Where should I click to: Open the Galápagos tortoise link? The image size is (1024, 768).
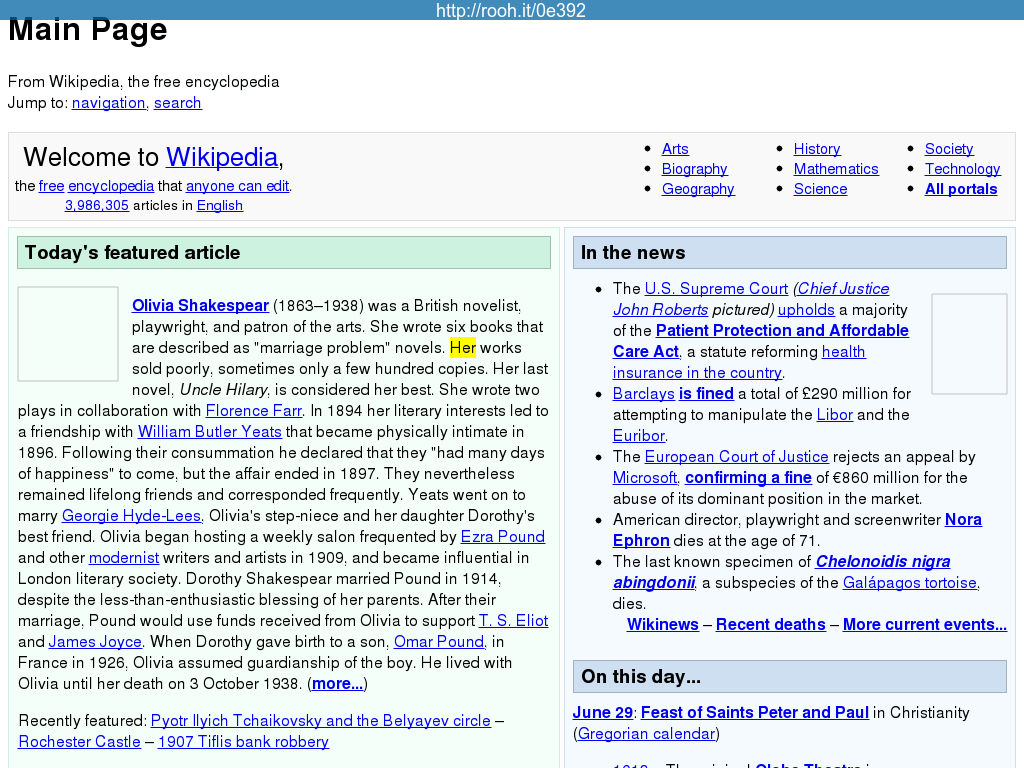[x=909, y=583]
